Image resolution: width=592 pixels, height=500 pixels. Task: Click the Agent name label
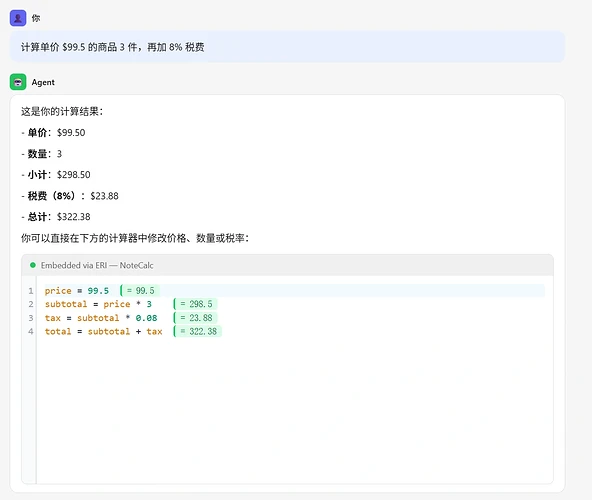pyautogui.click(x=43, y=82)
